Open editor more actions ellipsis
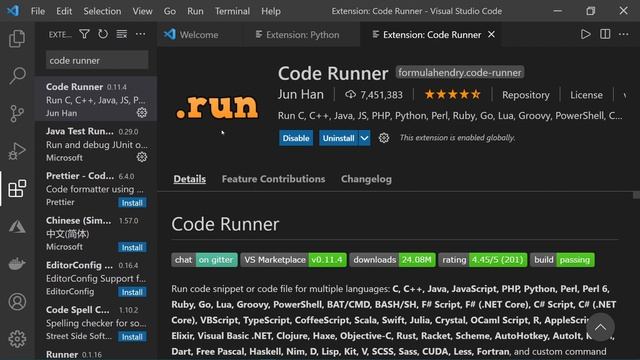This screenshot has height=360, width=640. pos(624,34)
